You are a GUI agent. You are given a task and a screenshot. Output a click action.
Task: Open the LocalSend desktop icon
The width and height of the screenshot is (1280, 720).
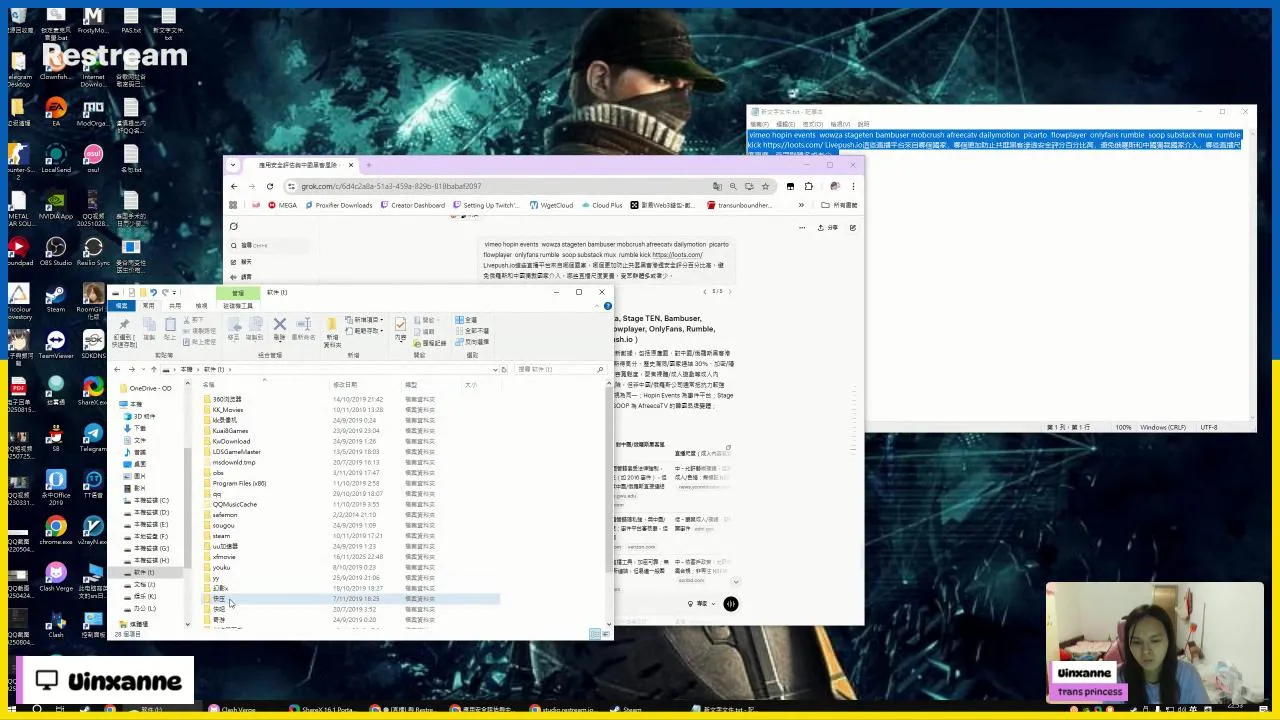[56, 156]
